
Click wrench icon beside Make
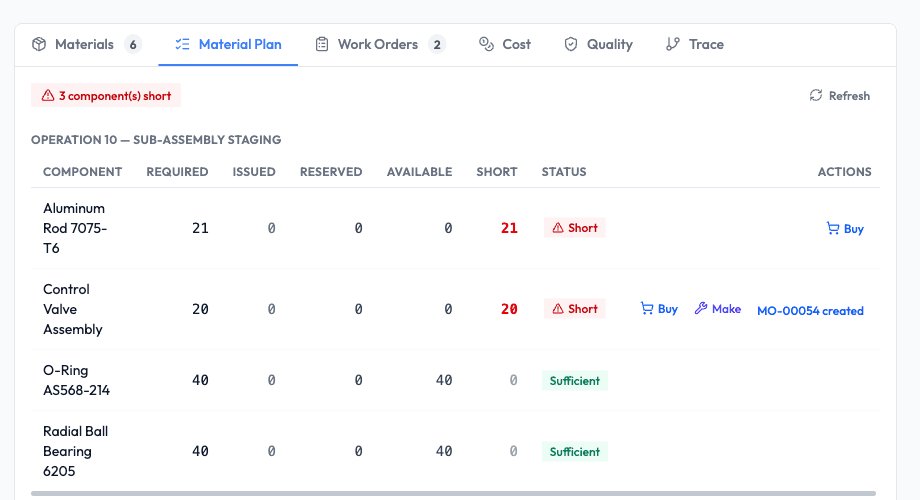pos(701,309)
